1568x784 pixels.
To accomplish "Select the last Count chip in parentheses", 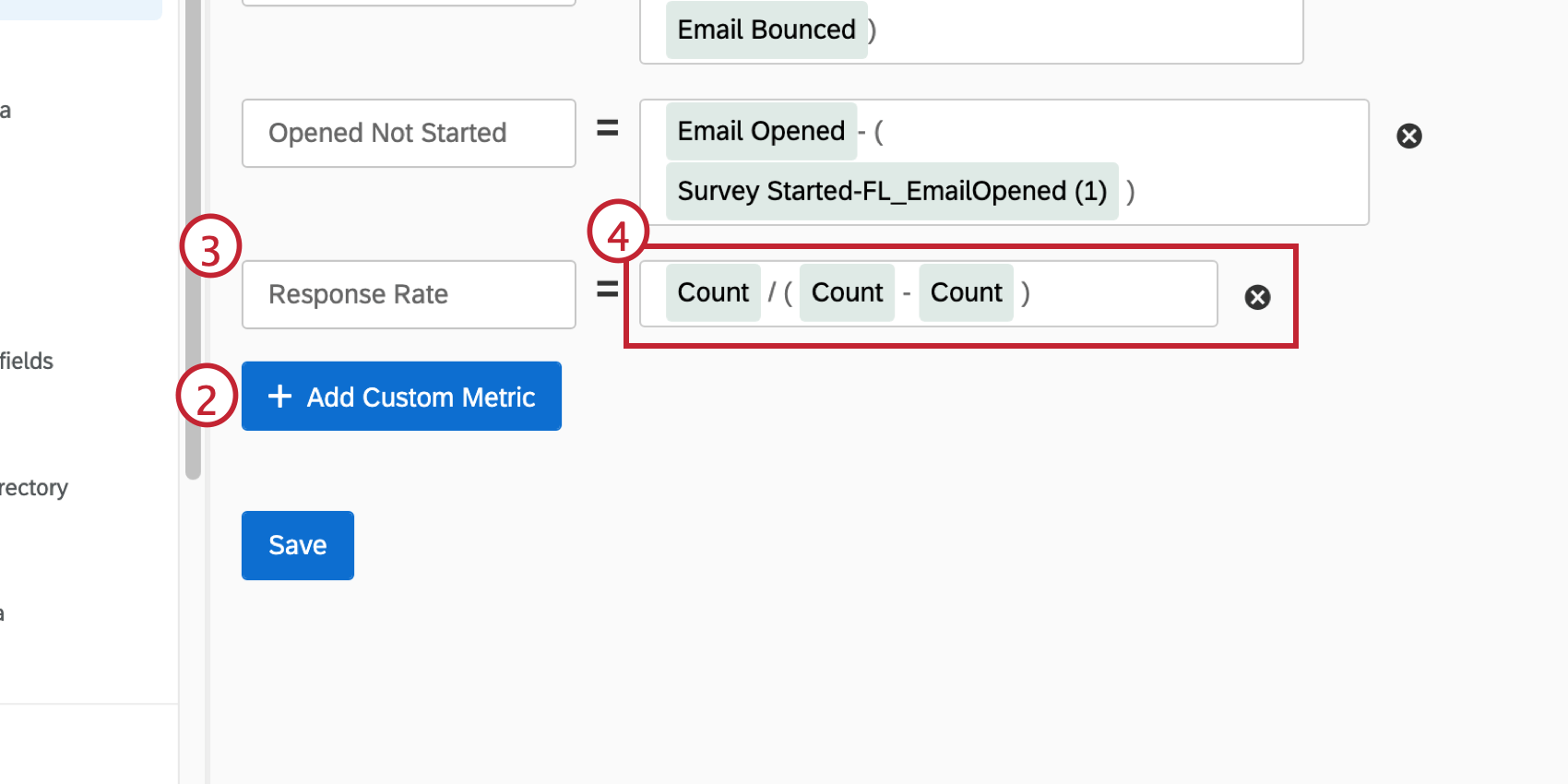I will 966,292.
